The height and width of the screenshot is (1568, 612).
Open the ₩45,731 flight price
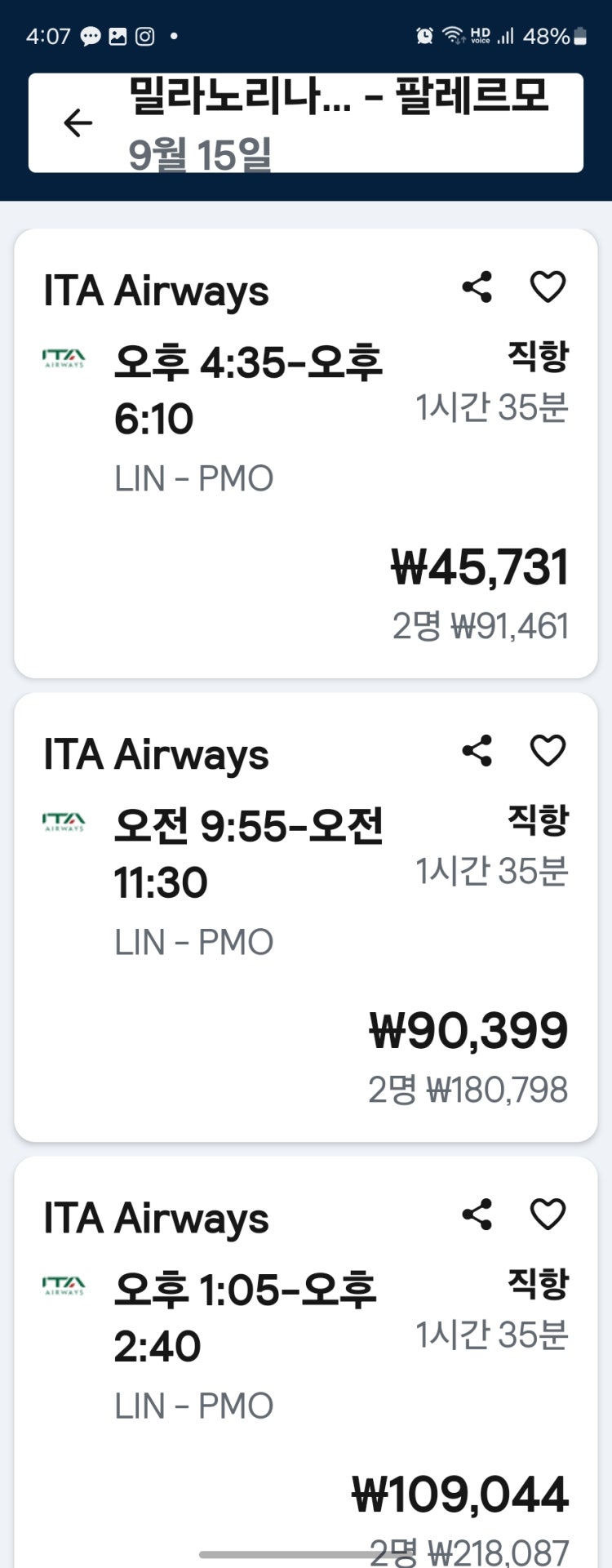pos(480,567)
